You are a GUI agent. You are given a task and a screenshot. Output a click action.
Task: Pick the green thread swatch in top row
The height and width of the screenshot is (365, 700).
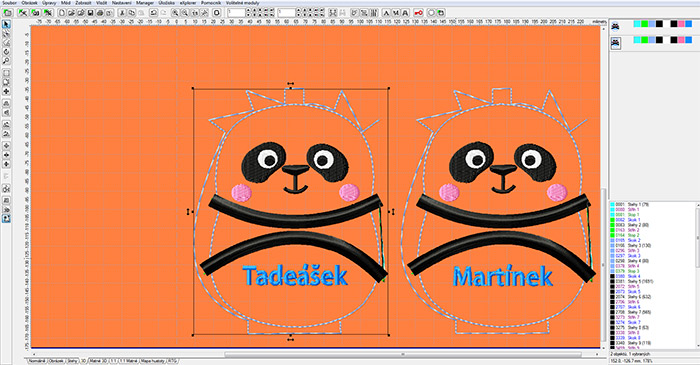(644, 24)
